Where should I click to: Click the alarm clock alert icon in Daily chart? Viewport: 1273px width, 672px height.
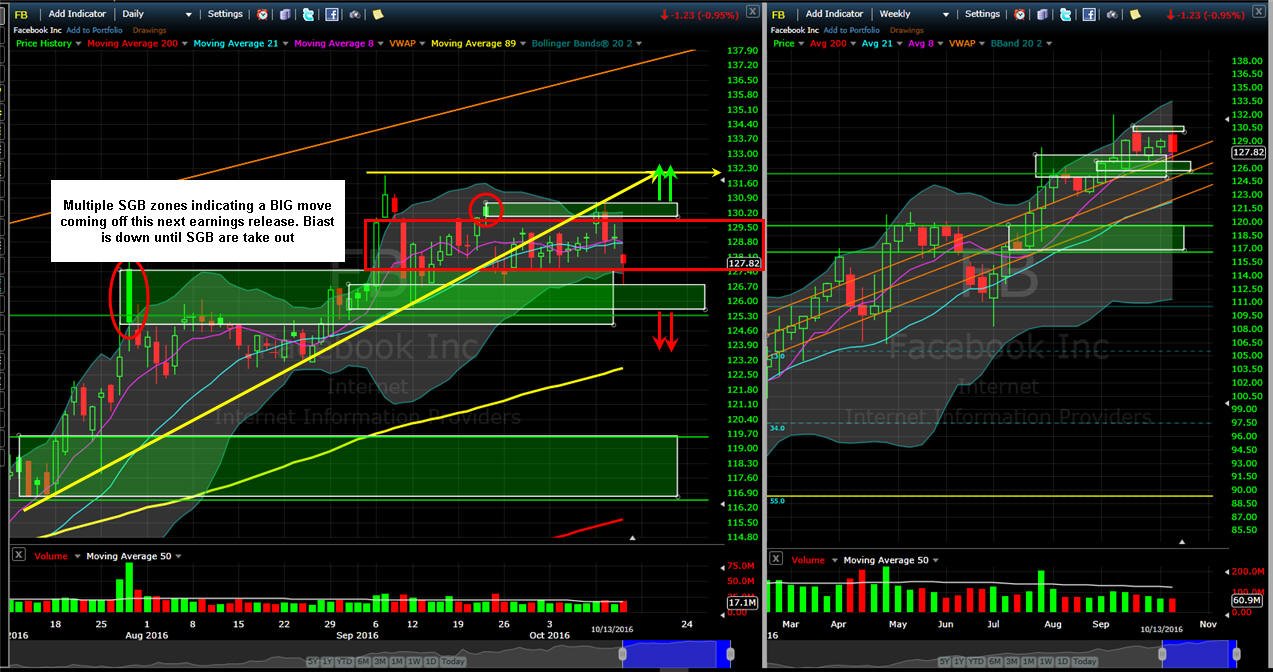(x=262, y=14)
